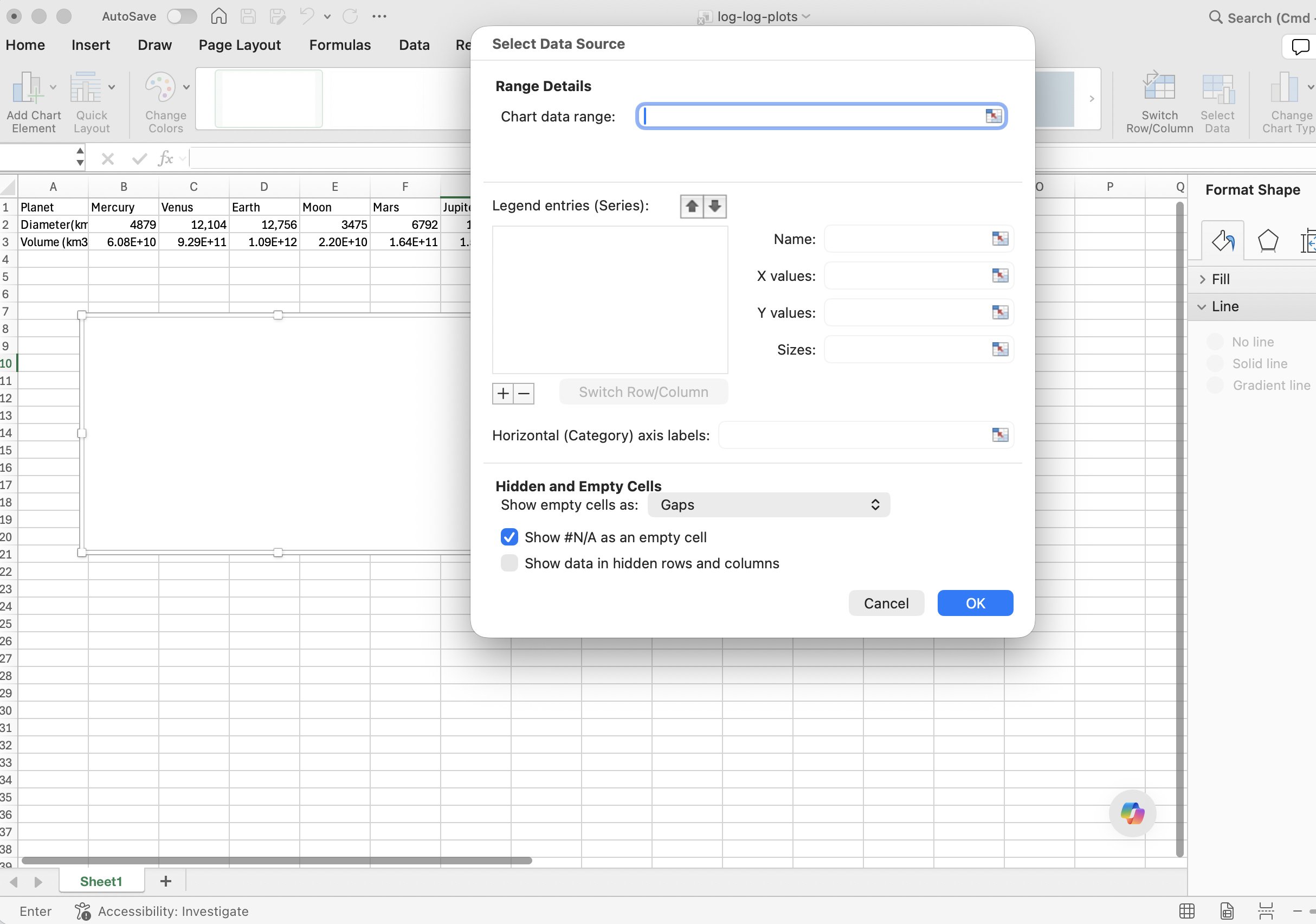Image resolution: width=1316 pixels, height=924 pixels.
Task: Click the horizontal scrollbar of the sheet
Action: 276,861
